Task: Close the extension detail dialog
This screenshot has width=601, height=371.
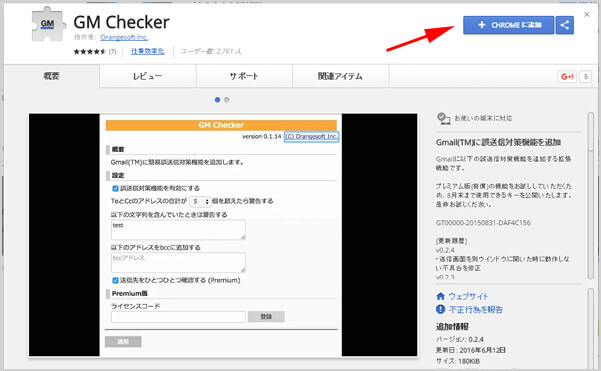Action: pyautogui.click(x=586, y=15)
